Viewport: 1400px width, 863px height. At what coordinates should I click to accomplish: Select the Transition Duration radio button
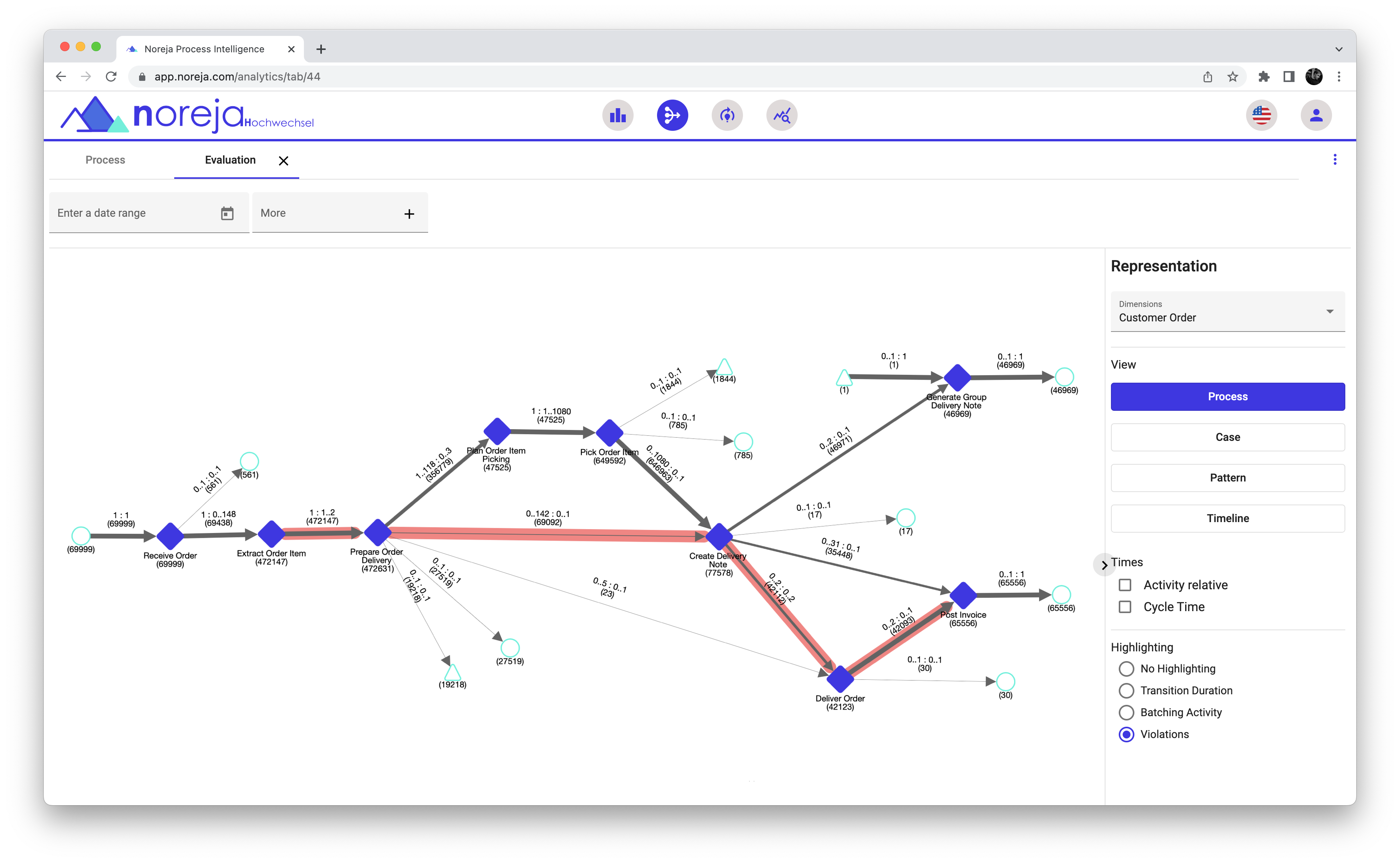point(1126,691)
